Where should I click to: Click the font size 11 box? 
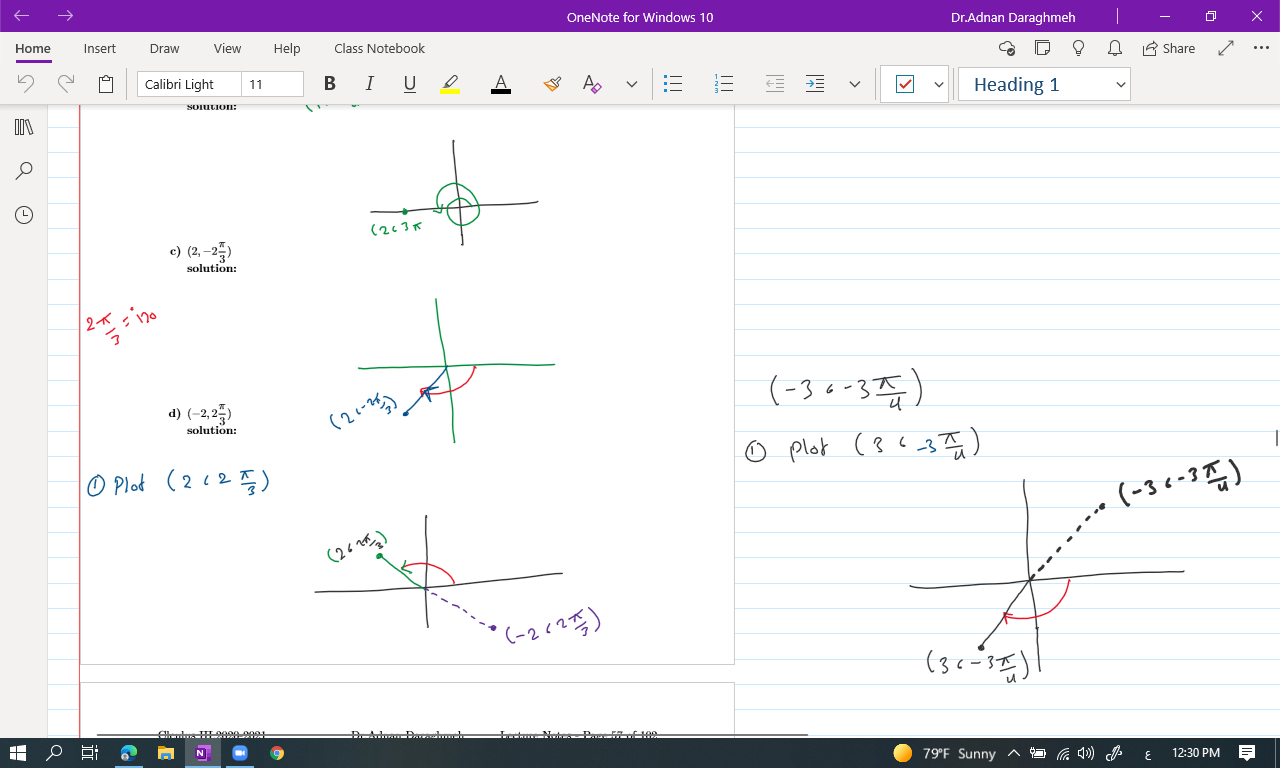click(272, 85)
